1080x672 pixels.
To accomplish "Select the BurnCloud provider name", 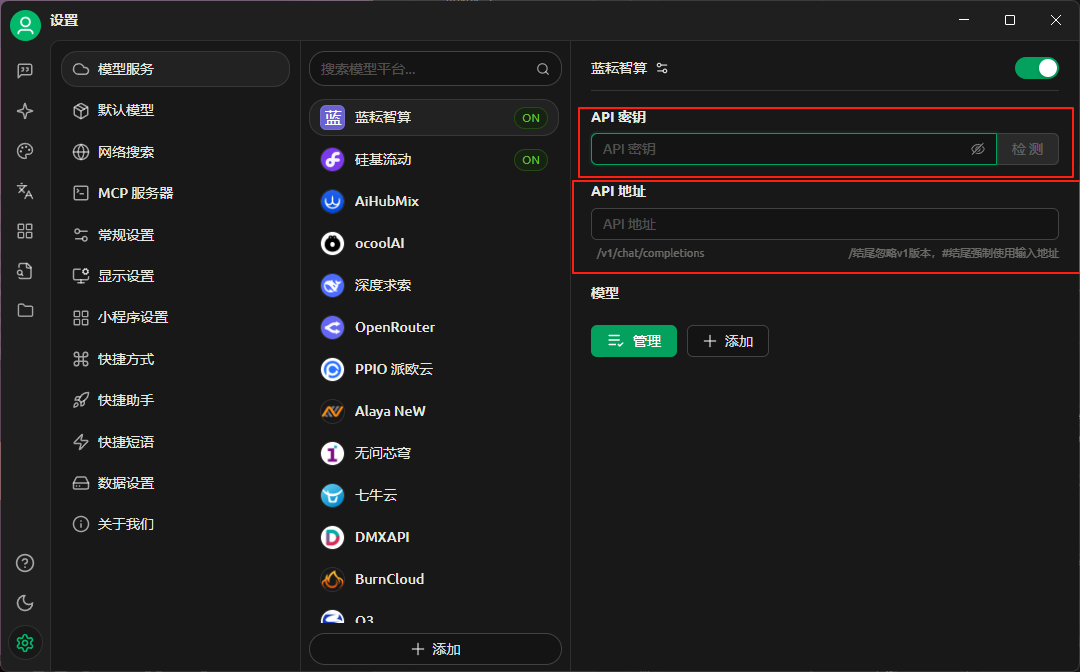I will (x=389, y=579).
